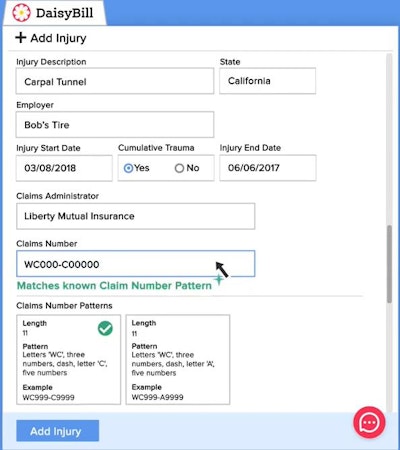Click the Claims Number Patterns heading

(x=64, y=306)
